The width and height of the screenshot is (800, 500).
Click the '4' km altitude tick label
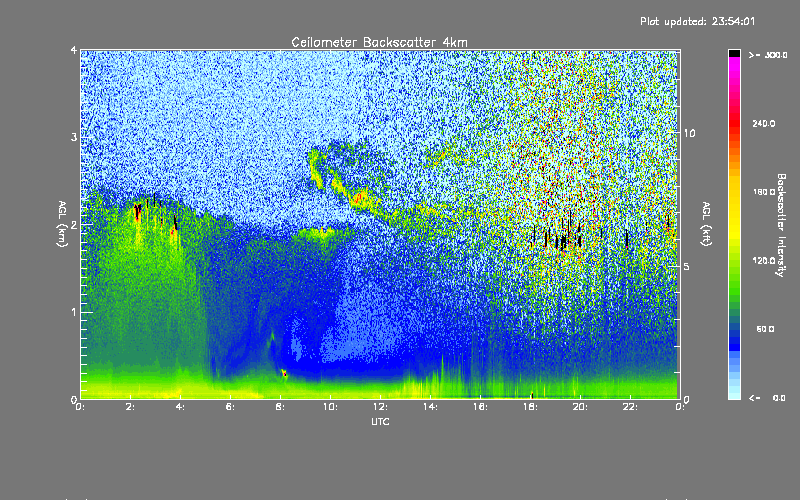click(73, 51)
